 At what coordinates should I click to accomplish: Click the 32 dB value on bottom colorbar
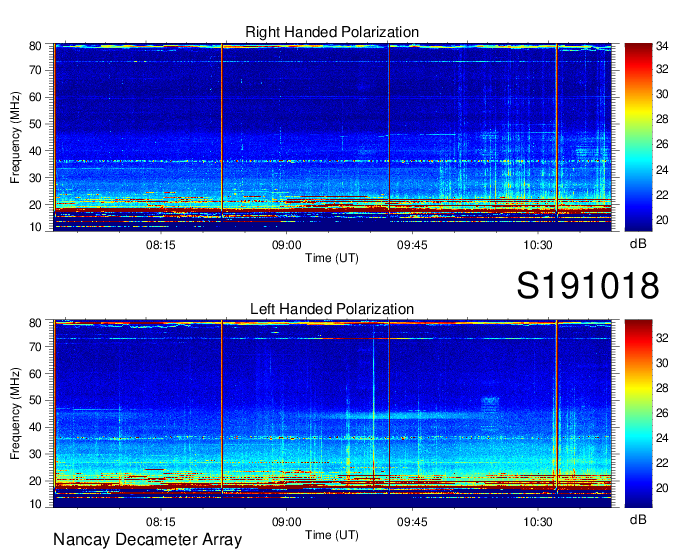pyautogui.click(x=662, y=338)
